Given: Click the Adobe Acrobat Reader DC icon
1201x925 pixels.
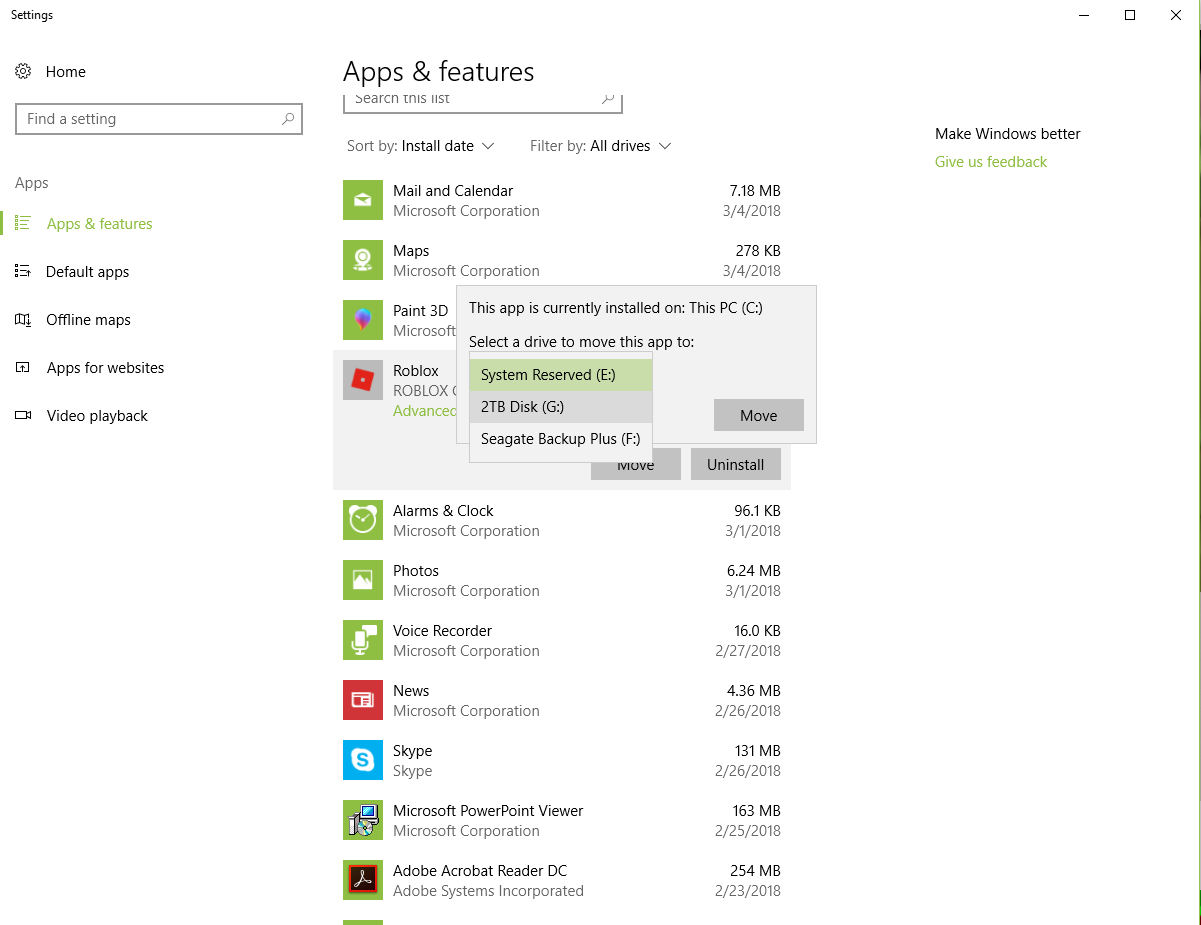Looking at the screenshot, I should 363,880.
